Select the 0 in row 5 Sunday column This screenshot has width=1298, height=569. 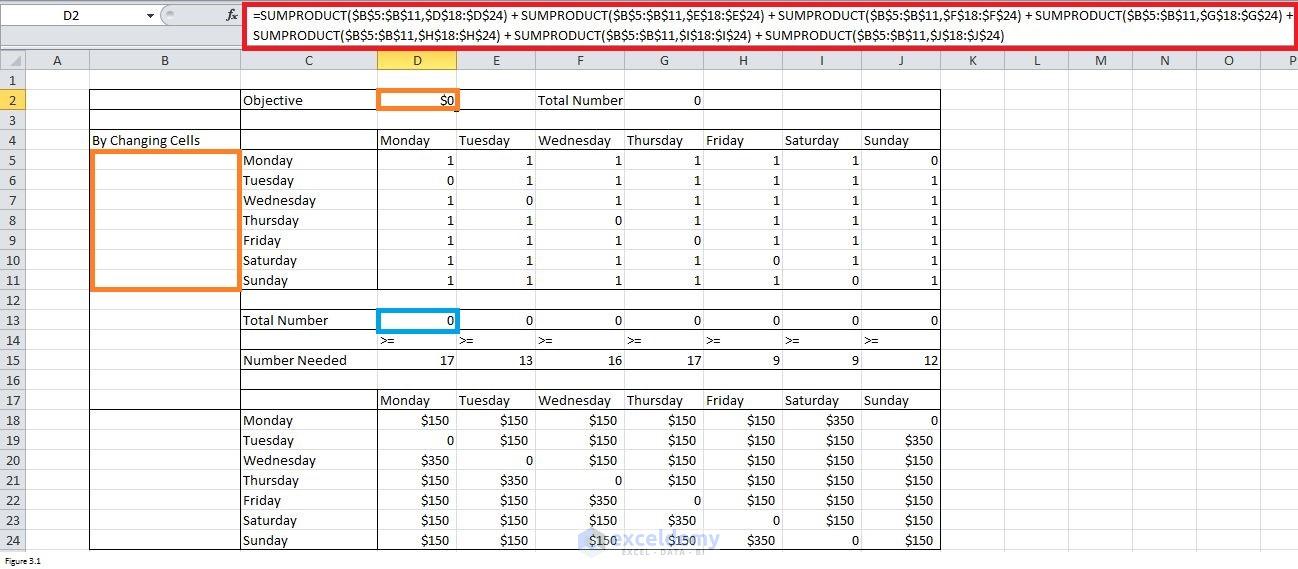[x=901, y=160]
